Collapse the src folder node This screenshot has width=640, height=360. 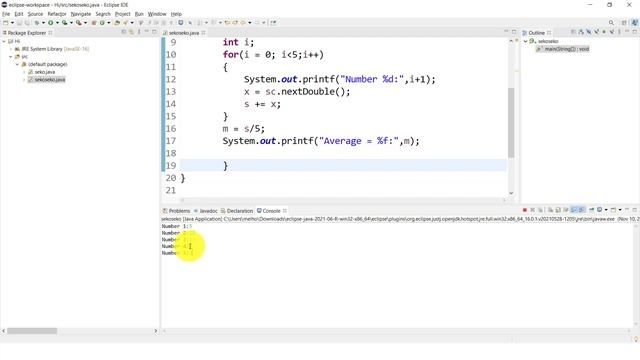tap(11, 57)
